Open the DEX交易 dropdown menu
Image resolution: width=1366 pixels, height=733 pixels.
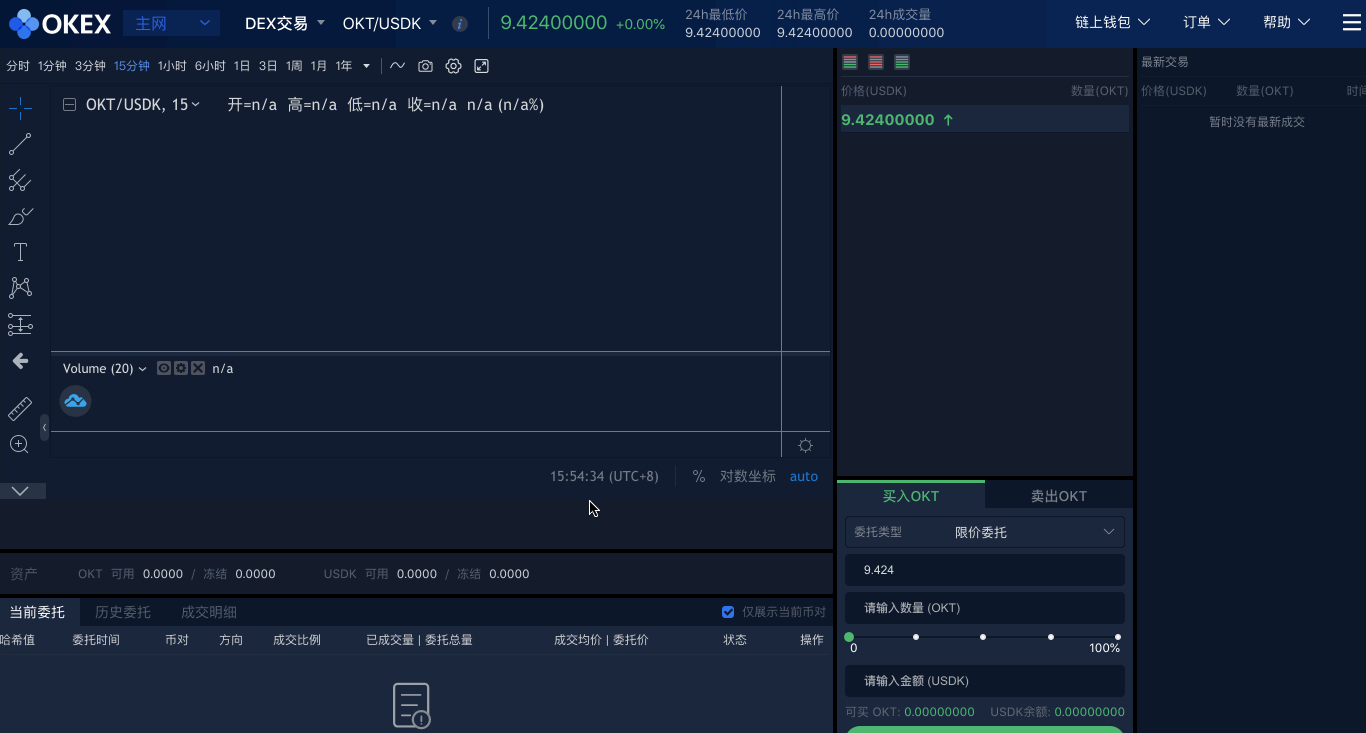(x=285, y=23)
